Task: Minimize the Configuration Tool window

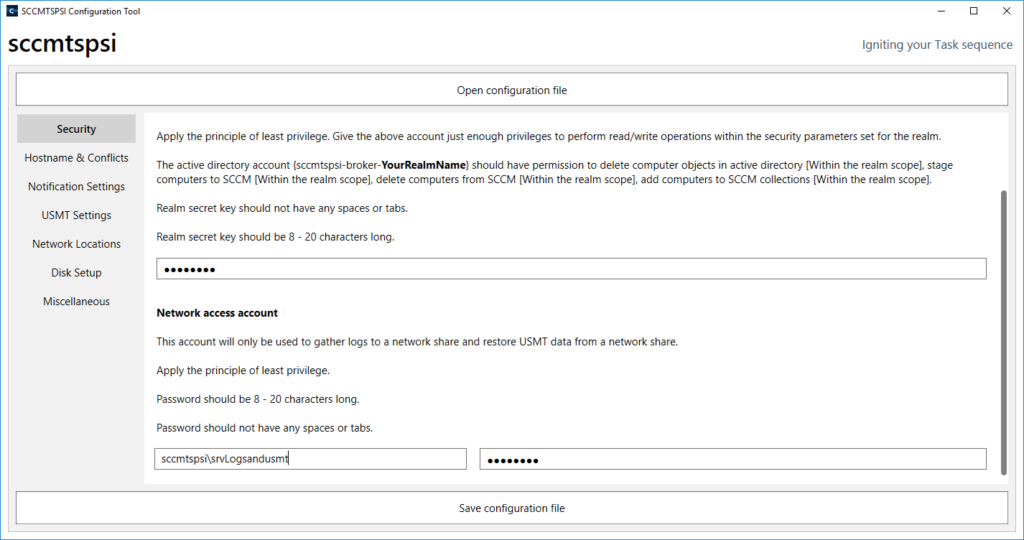Action: pos(940,11)
